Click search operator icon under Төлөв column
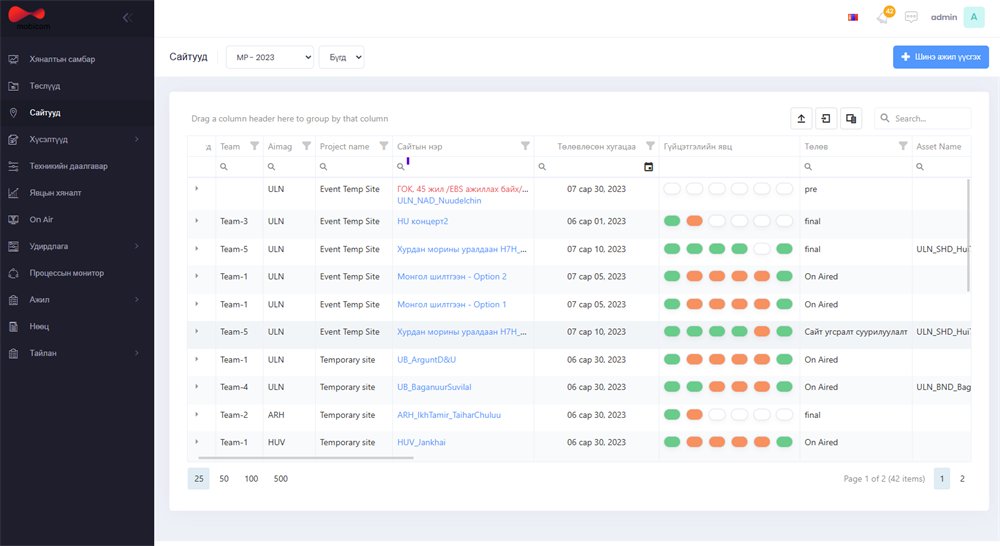The height and width of the screenshot is (546, 1000). pyautogui.click(x=808, y=166)
